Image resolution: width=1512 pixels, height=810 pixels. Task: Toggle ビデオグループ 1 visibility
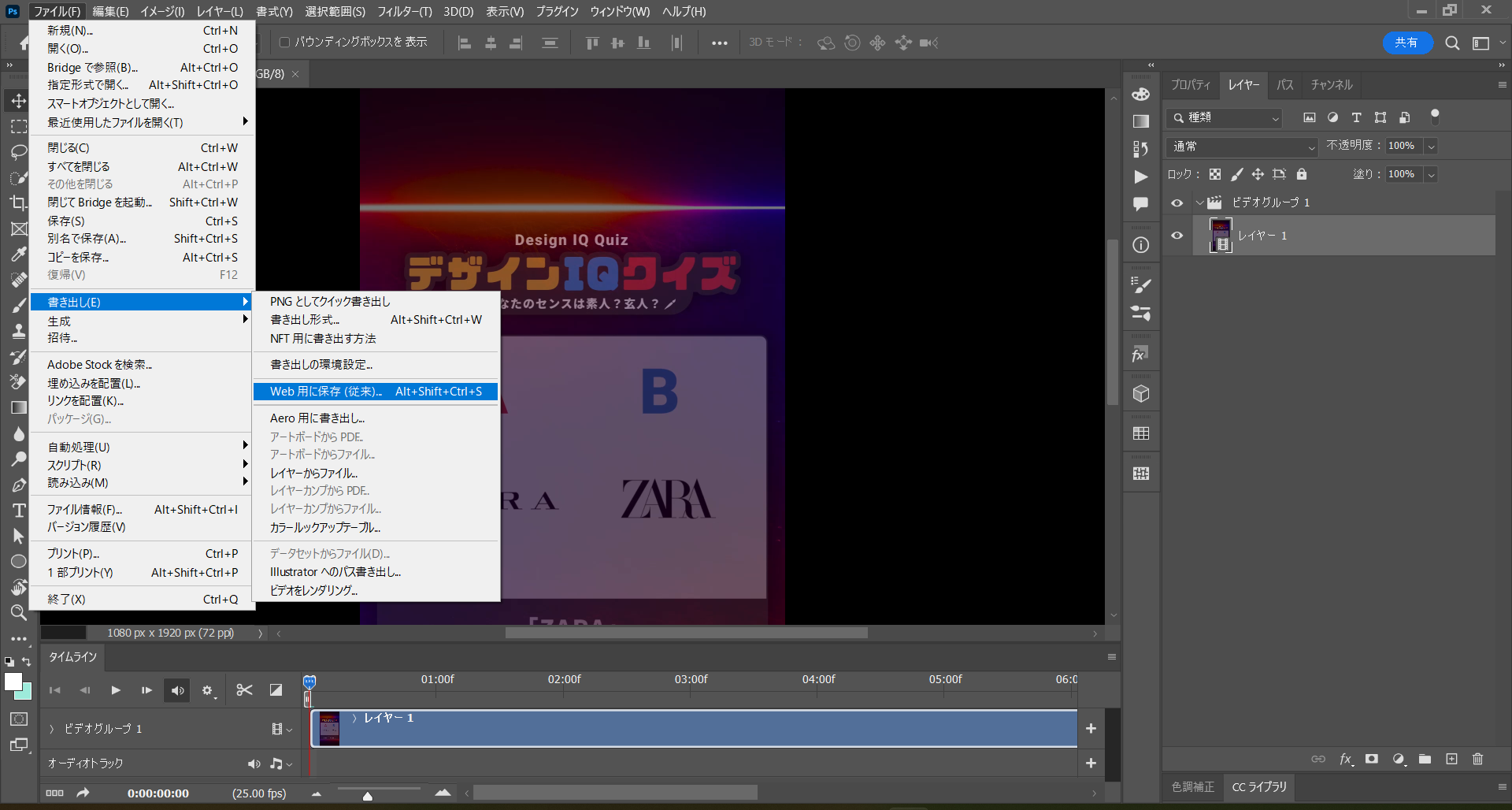click(1177, 202)
